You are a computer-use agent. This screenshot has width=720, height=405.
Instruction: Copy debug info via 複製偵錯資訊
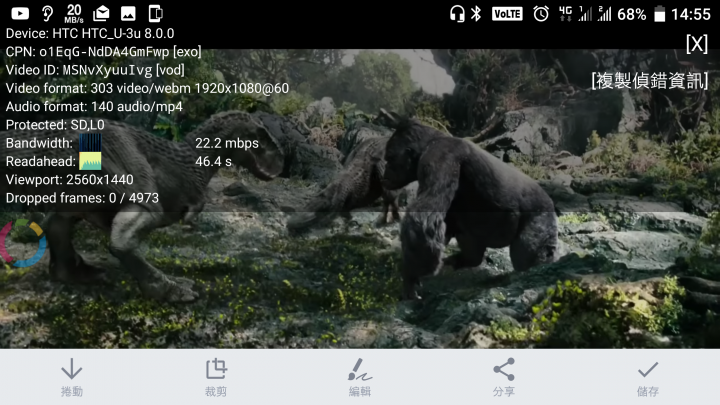tap(649, 81)
